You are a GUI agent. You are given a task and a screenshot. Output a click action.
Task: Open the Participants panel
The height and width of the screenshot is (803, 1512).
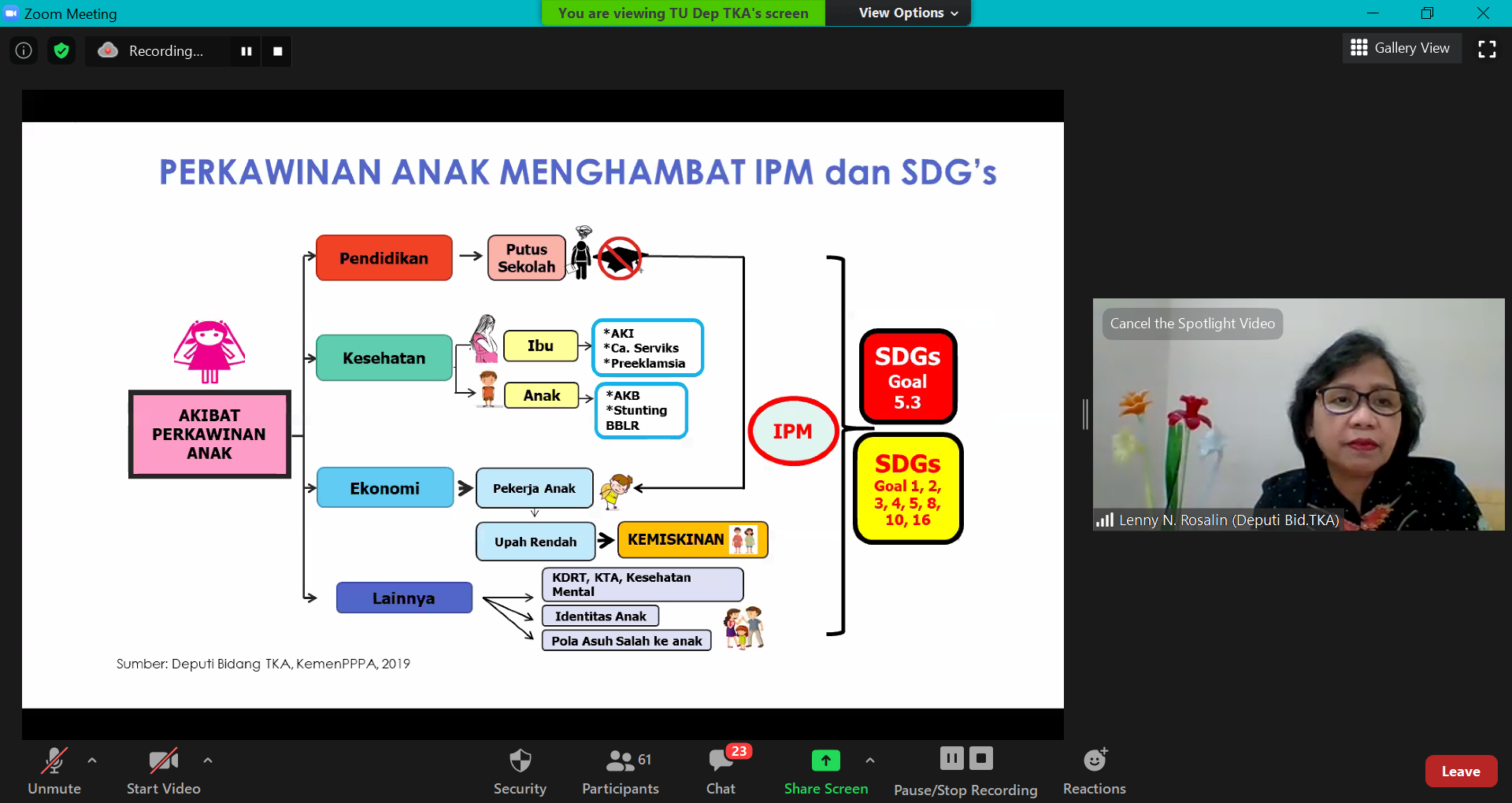click(621, 771)
